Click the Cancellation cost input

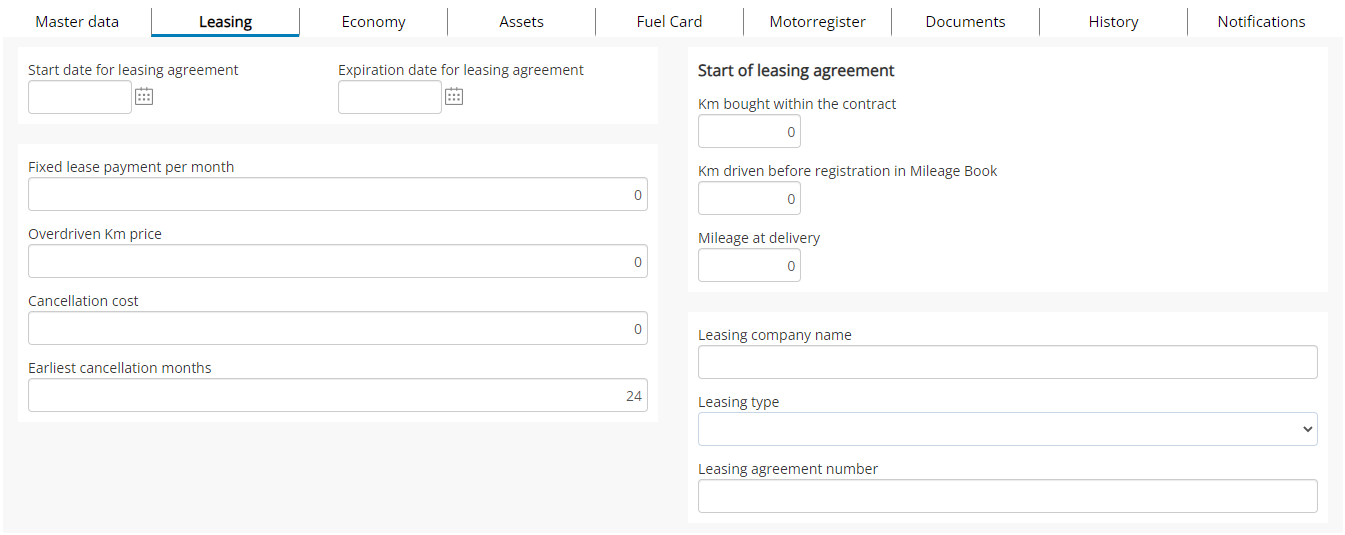[x=338, y=328]
